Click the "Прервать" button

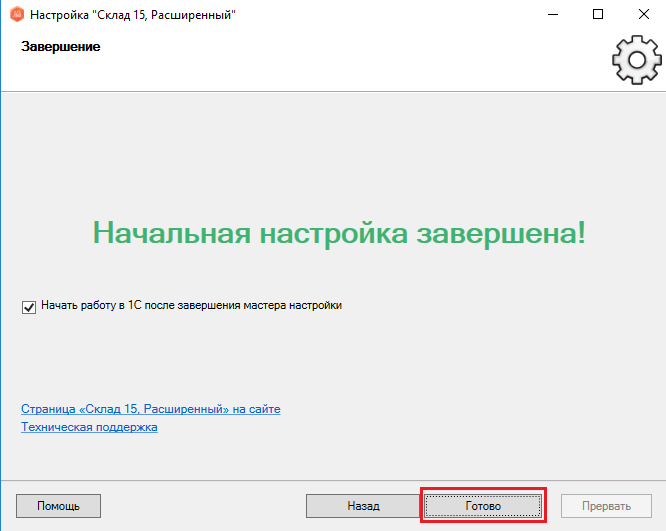tap(606, 506)
